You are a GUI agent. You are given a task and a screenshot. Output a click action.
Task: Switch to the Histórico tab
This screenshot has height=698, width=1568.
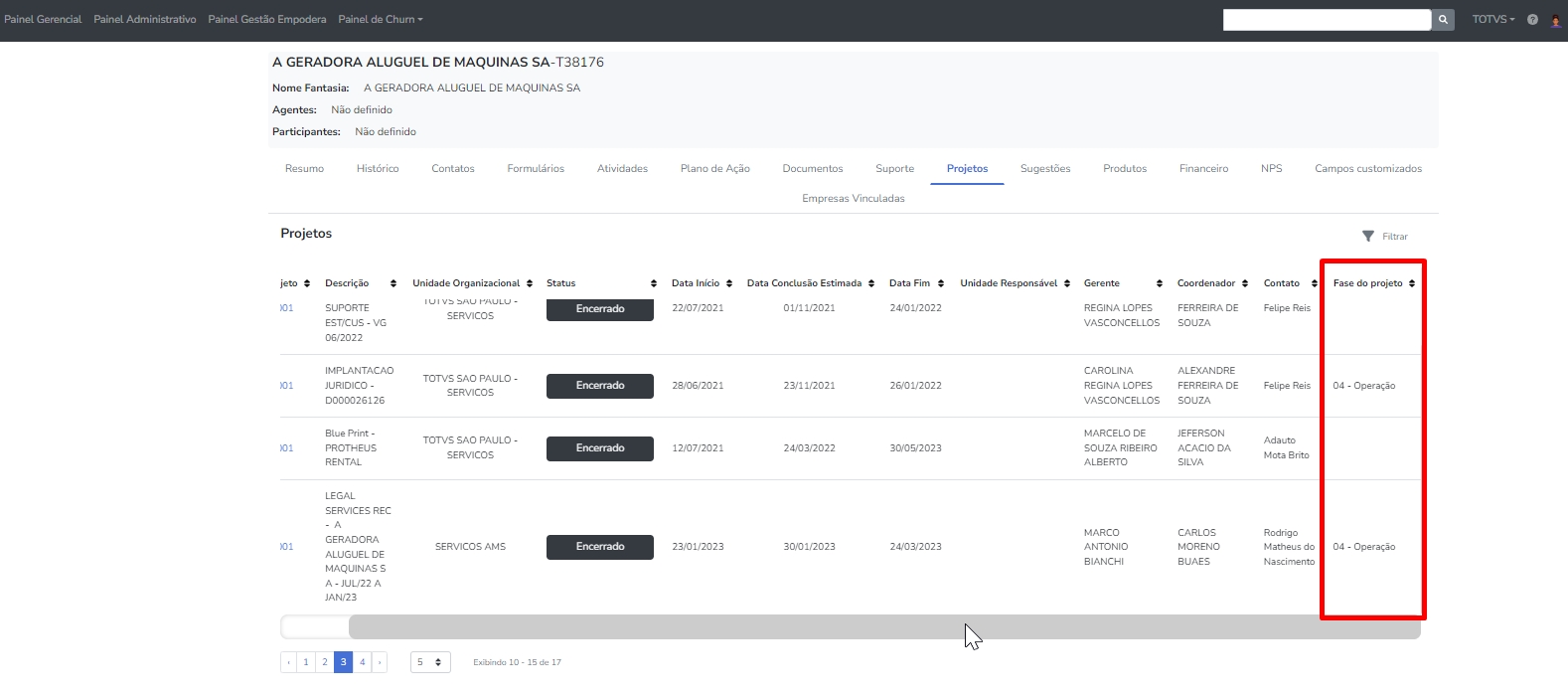(378, 169)
